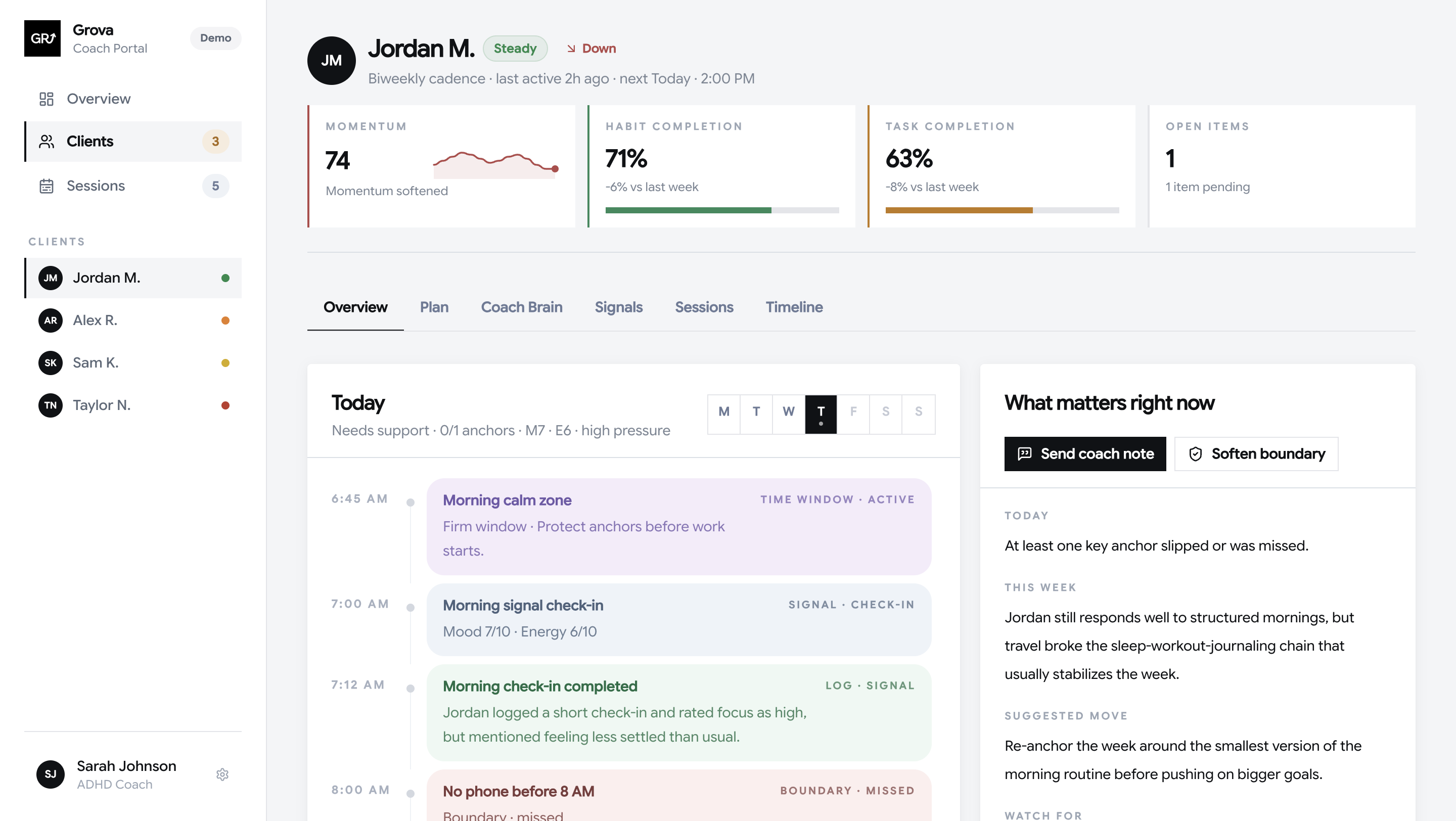Screen dimensions: 1456x821
Task: Click the Sessions calendar icon
Action: pyautogui.click(x=47, y=186)
